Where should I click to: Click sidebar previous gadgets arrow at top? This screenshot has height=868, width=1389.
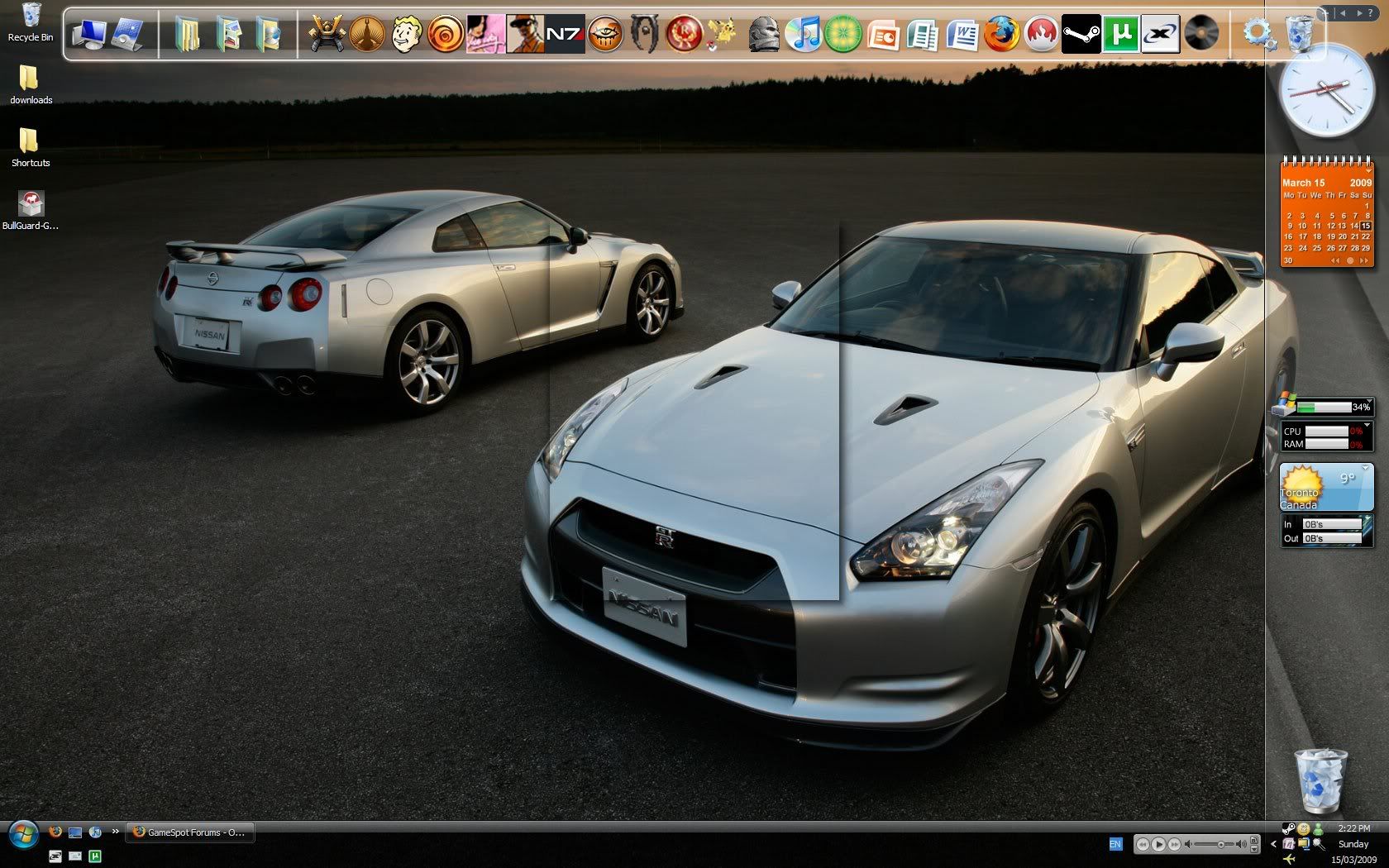[1344, 13]
